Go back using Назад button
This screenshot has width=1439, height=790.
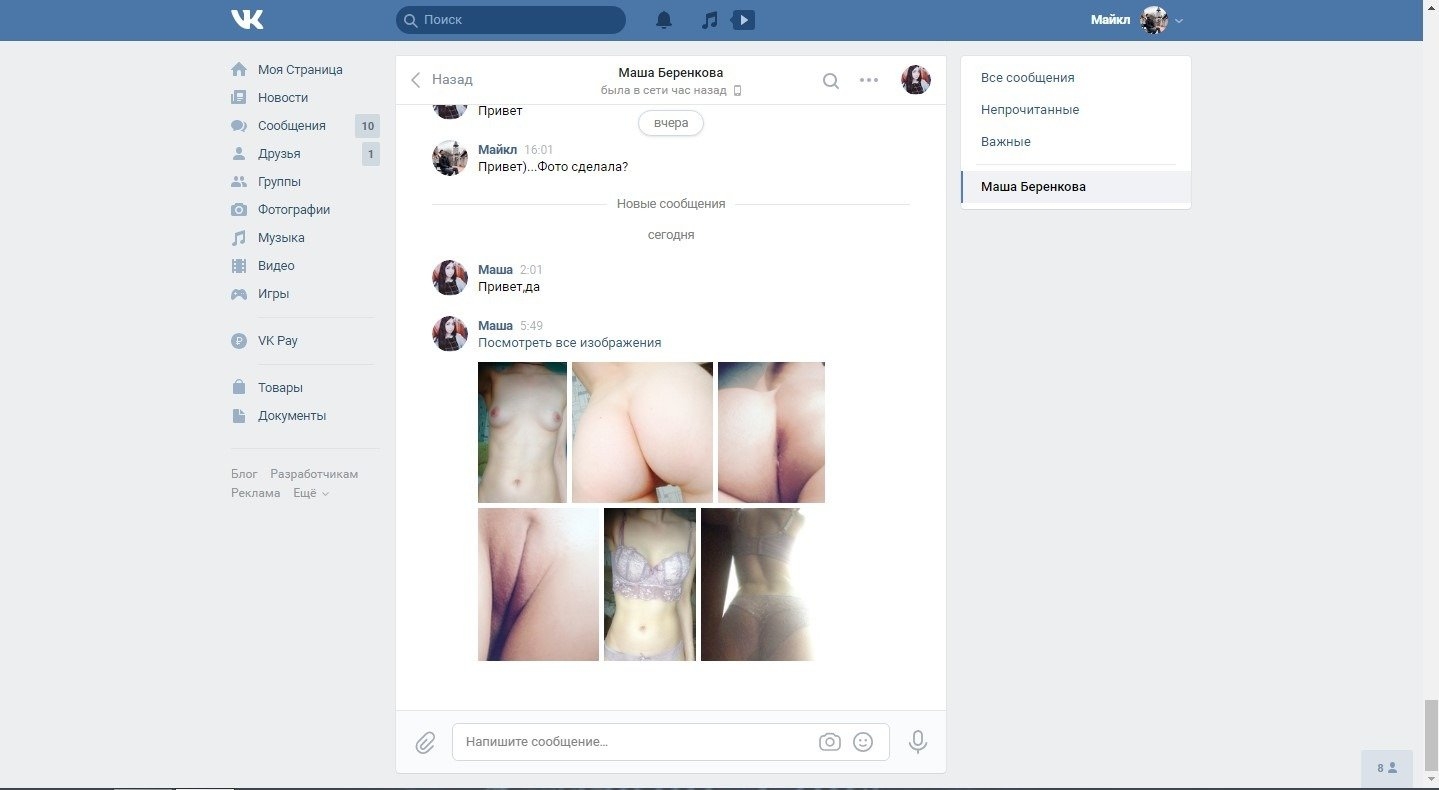[x=442, y=80]
